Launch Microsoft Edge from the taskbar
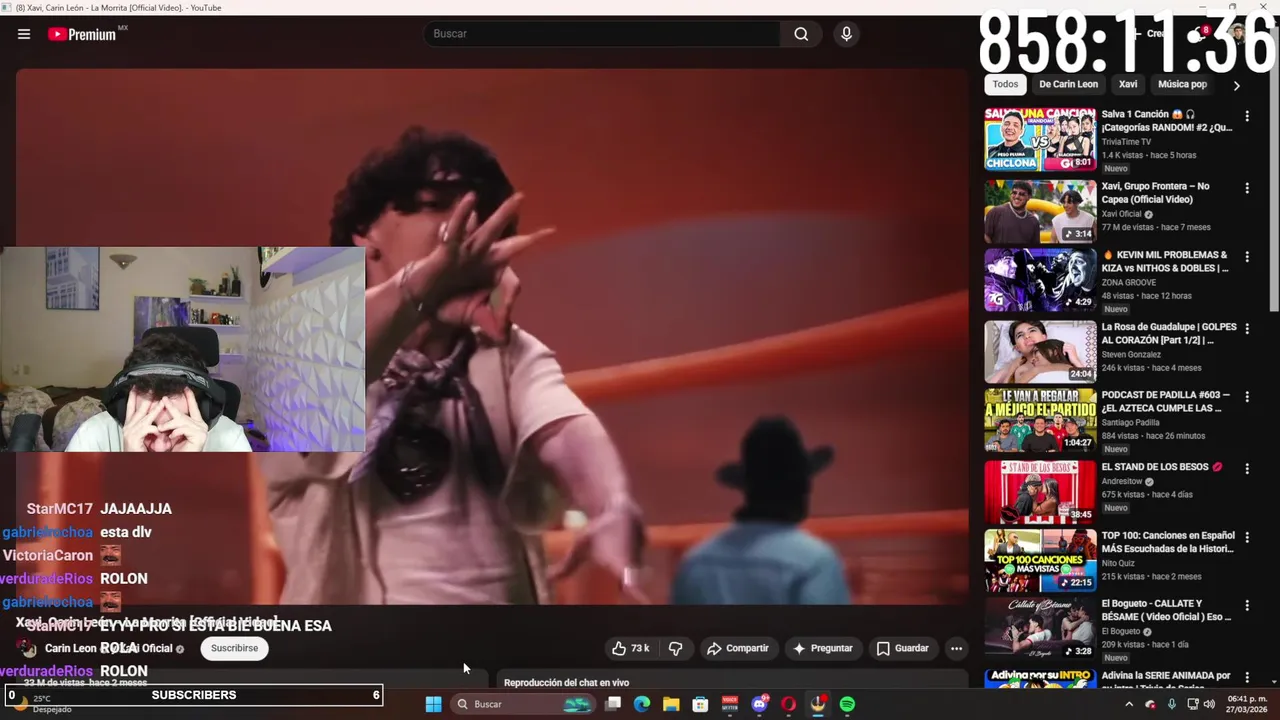This screenshot has width=1280, height=720. 642,704
